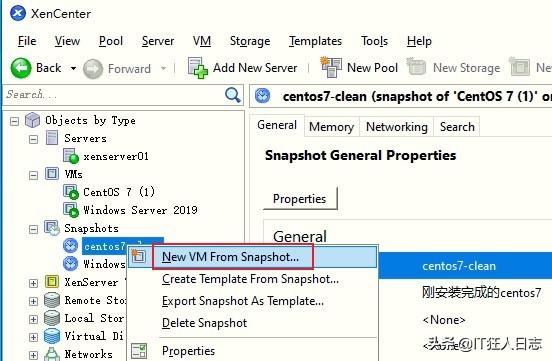Click the New Storage toolbar icon
The width and height of the screenshot is (552, 361).
[x=417, y=67]
